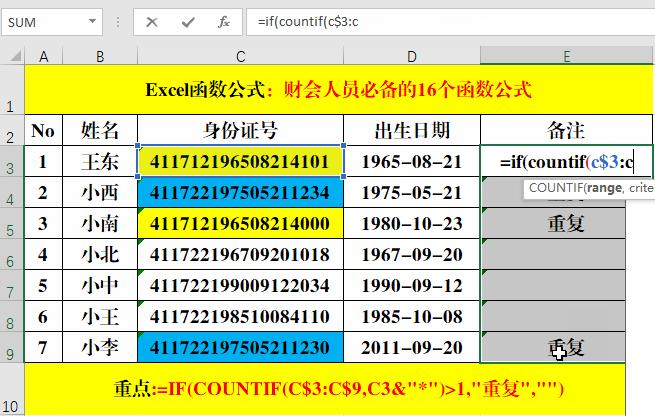Click date cell 1975-05-21

point(411,192)
